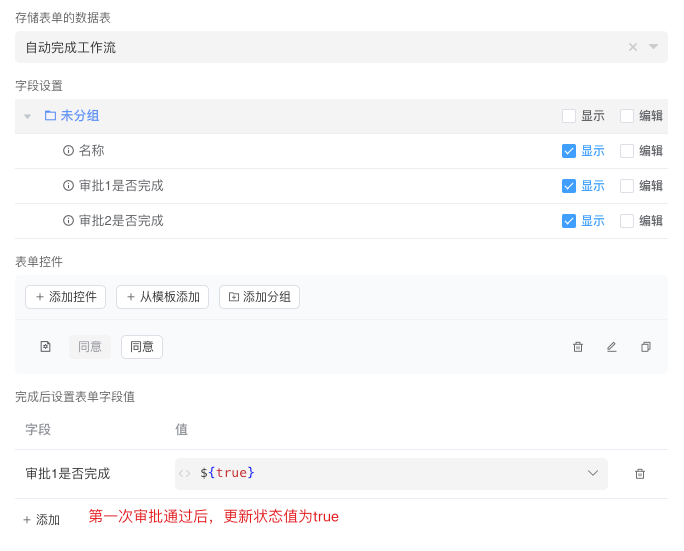Image resolution: width=684 pixels, height=551 pixels.
Task: Delete the 审批1是否完成 field value row
Action: (x=640, y=474)
